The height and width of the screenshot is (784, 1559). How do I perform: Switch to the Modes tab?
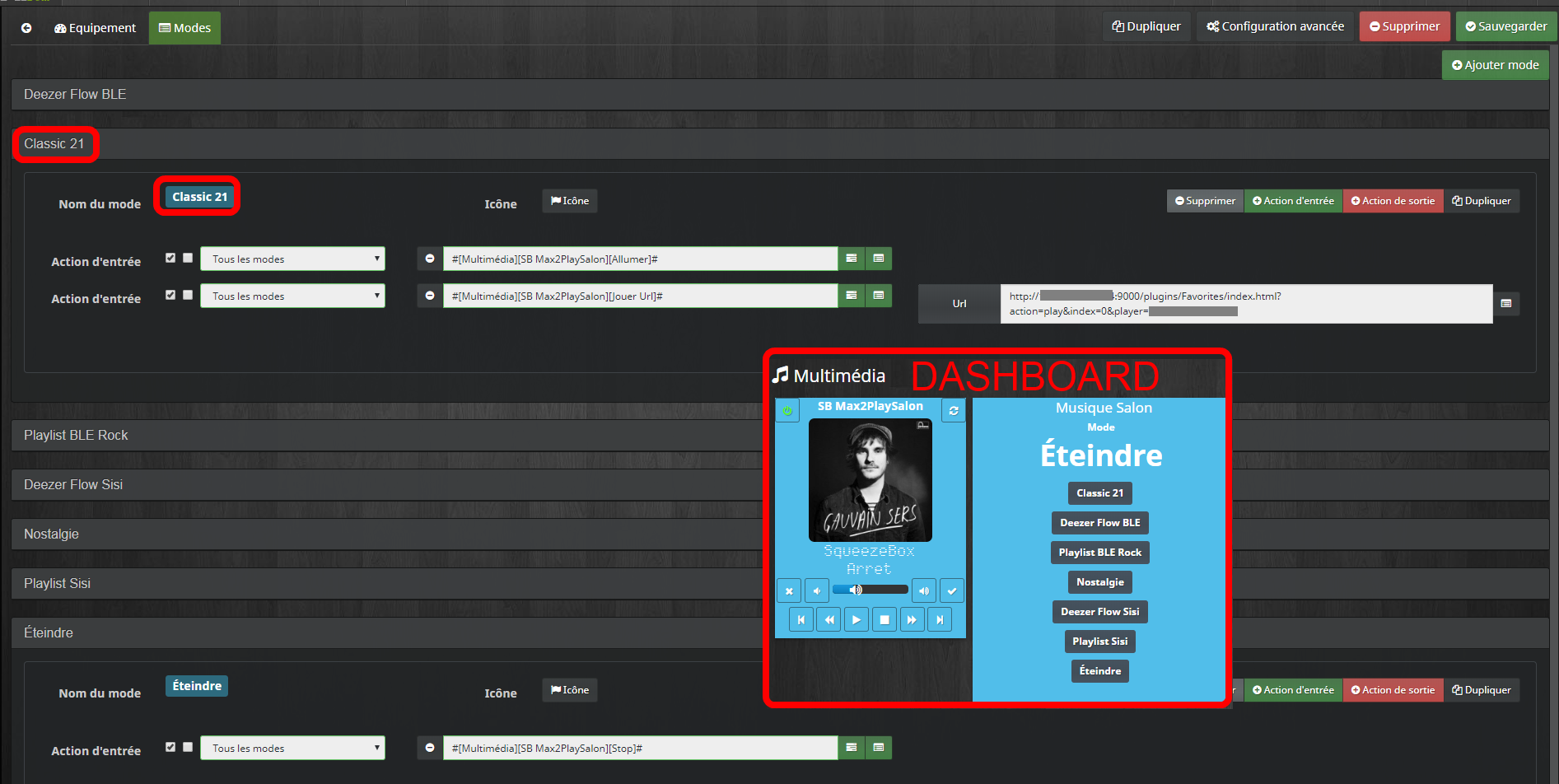pos(184,28)
